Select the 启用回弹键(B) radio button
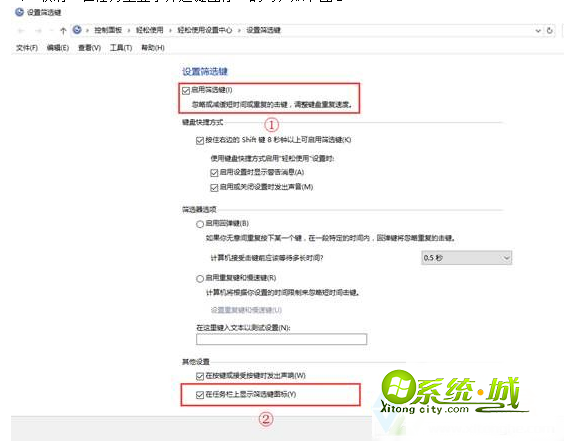Image resolution: width=564 pixels, height=441 pixels. point(200,224)
